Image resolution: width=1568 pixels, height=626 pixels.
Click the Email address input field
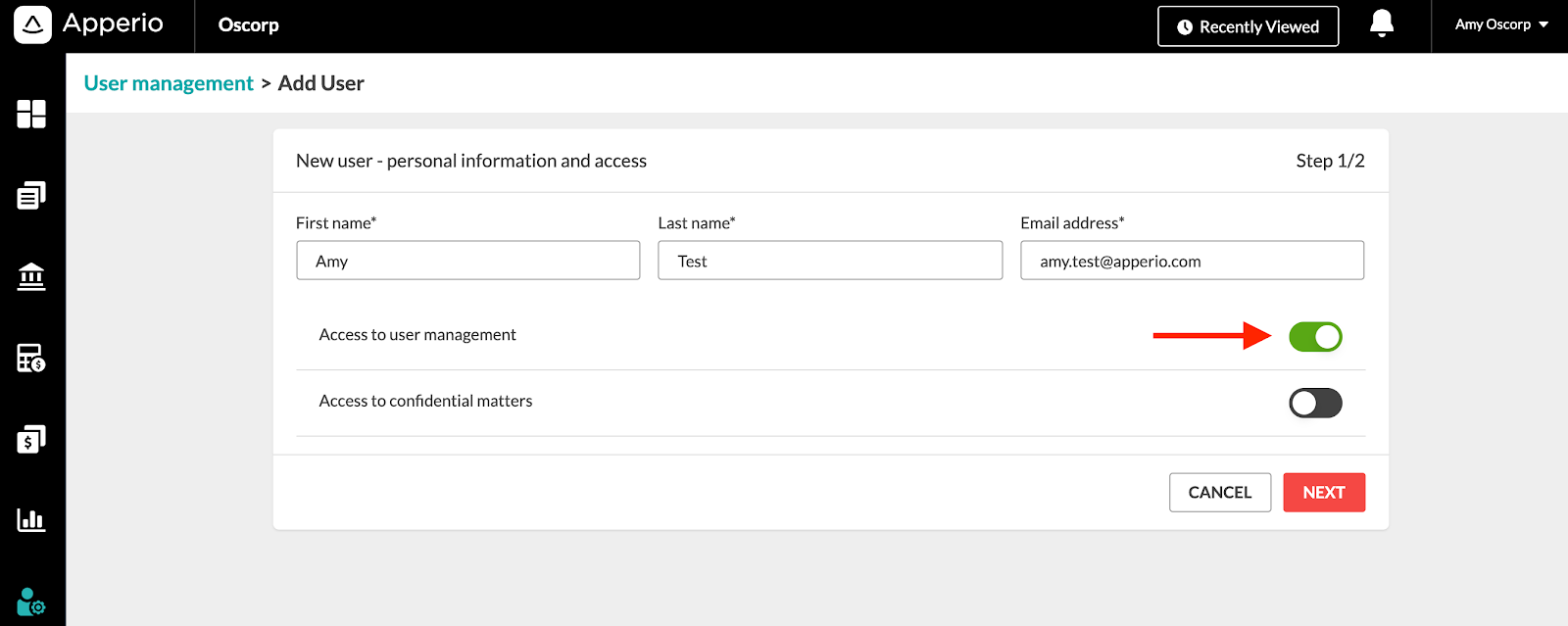(1193, 261)
